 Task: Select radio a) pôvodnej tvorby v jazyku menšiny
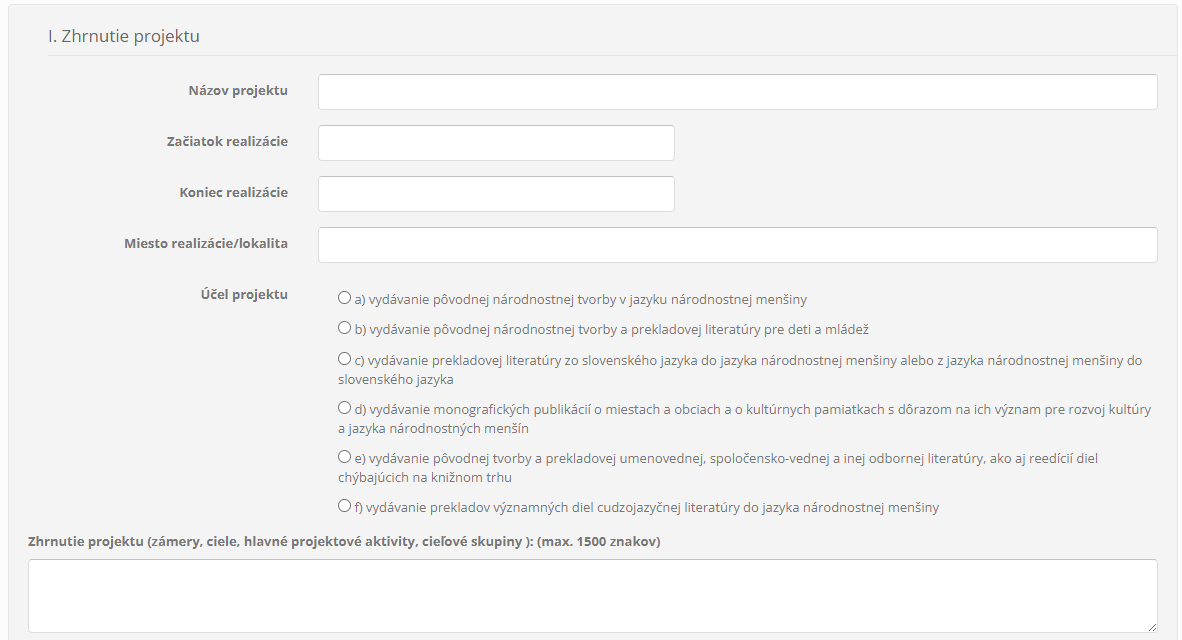pyautogui.click(x=345, y=298)
